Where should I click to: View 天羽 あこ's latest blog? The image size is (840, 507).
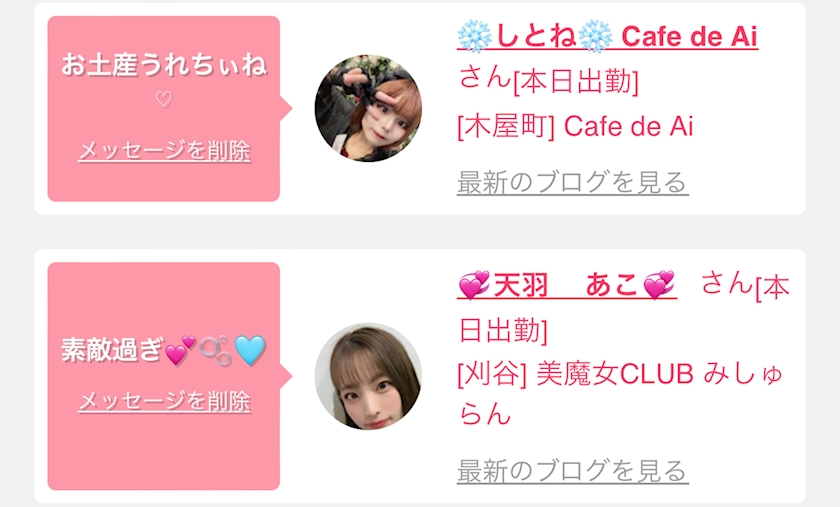(573, 471)
